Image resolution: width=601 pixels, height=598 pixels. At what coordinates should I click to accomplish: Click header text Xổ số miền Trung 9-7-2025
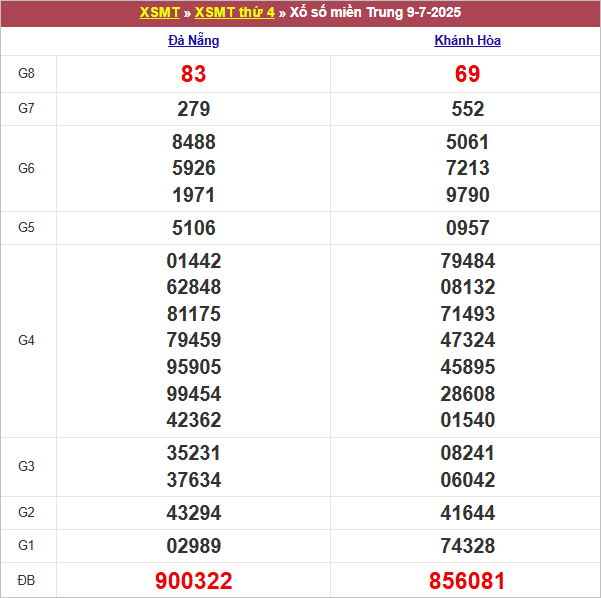coord(375,13)
